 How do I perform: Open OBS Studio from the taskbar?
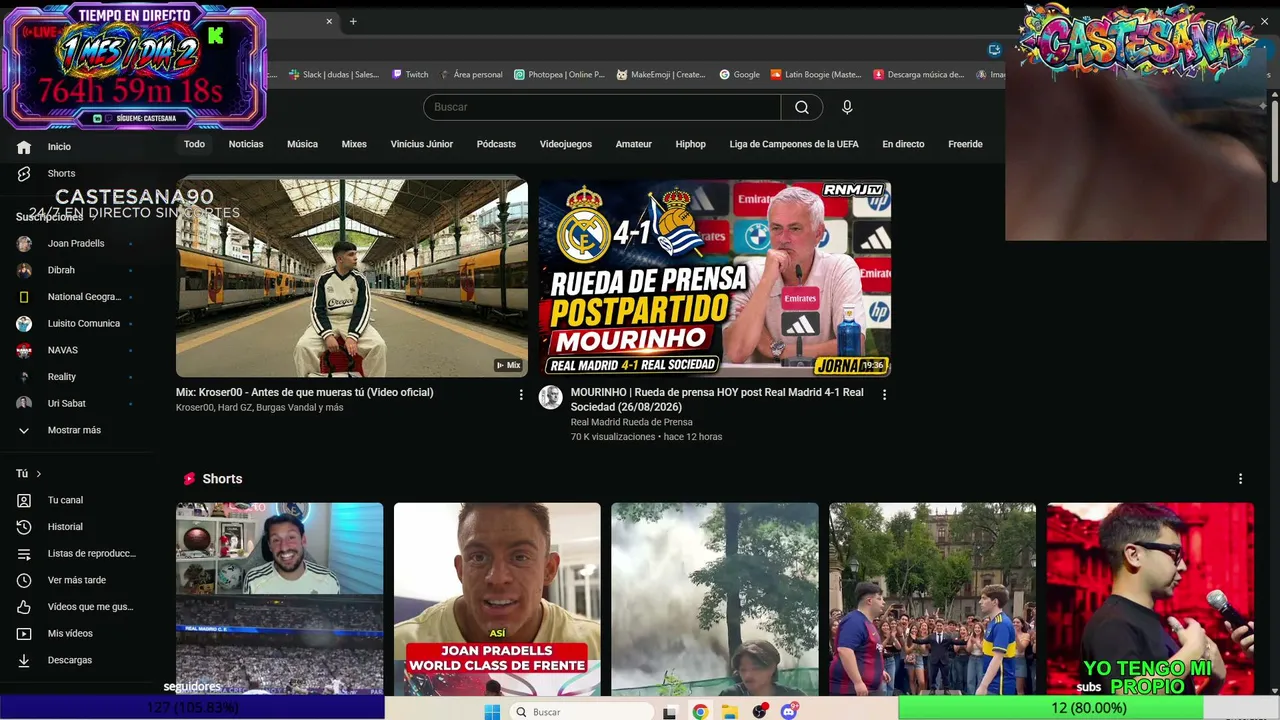[760, 712]
